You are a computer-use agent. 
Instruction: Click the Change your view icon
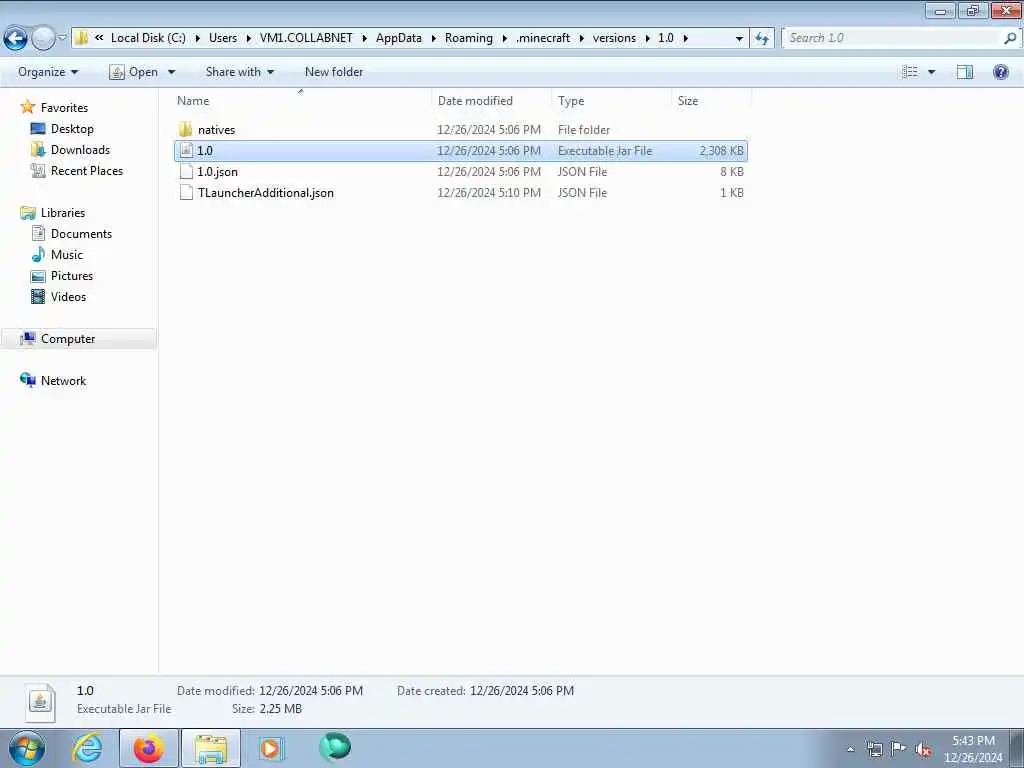click(909, 72)
